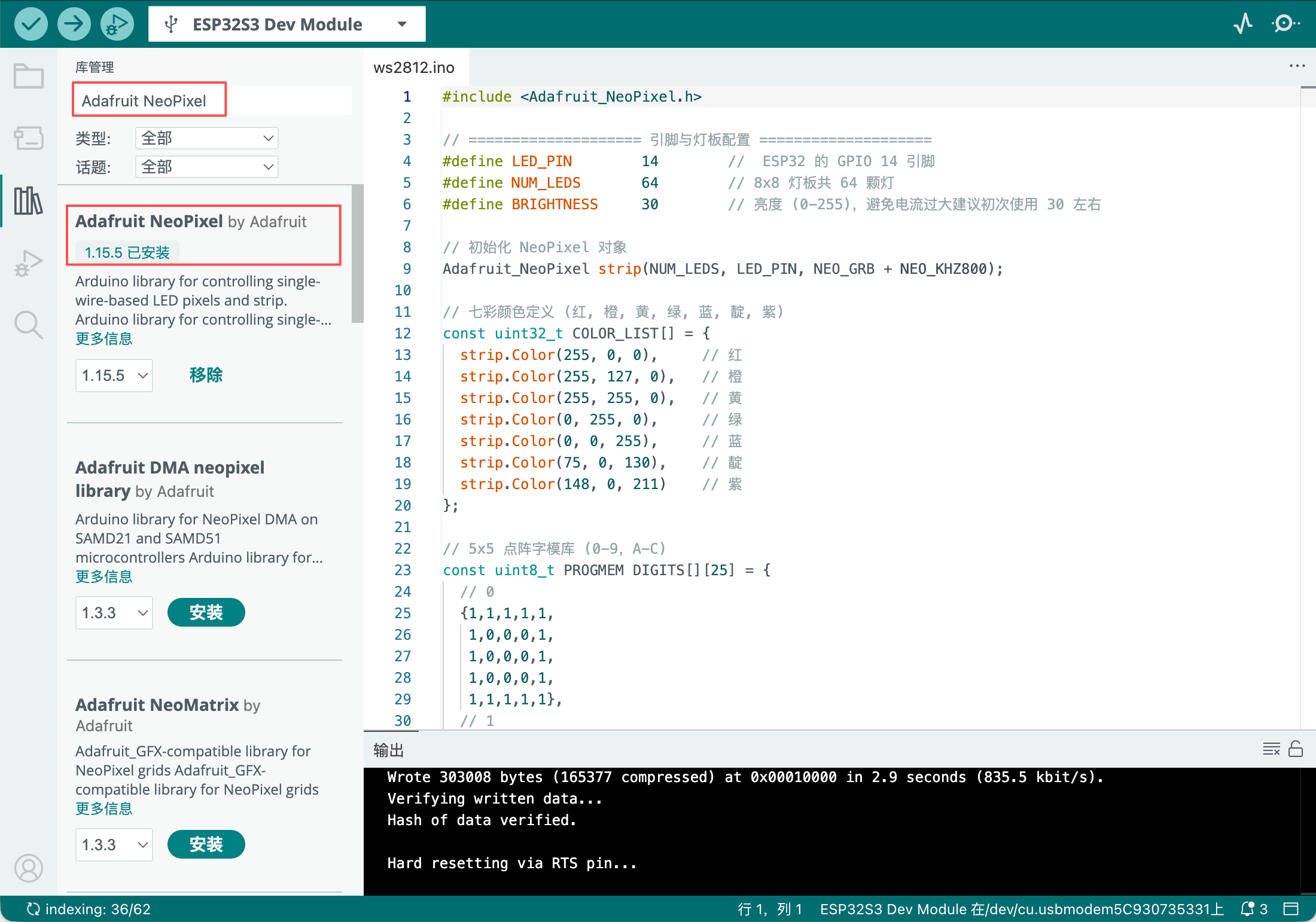Image resolution: width=1316 pixels, height=922 pixels.
Task: Select the Adafruit NeoMatrix library title
Action: [157, 705]
